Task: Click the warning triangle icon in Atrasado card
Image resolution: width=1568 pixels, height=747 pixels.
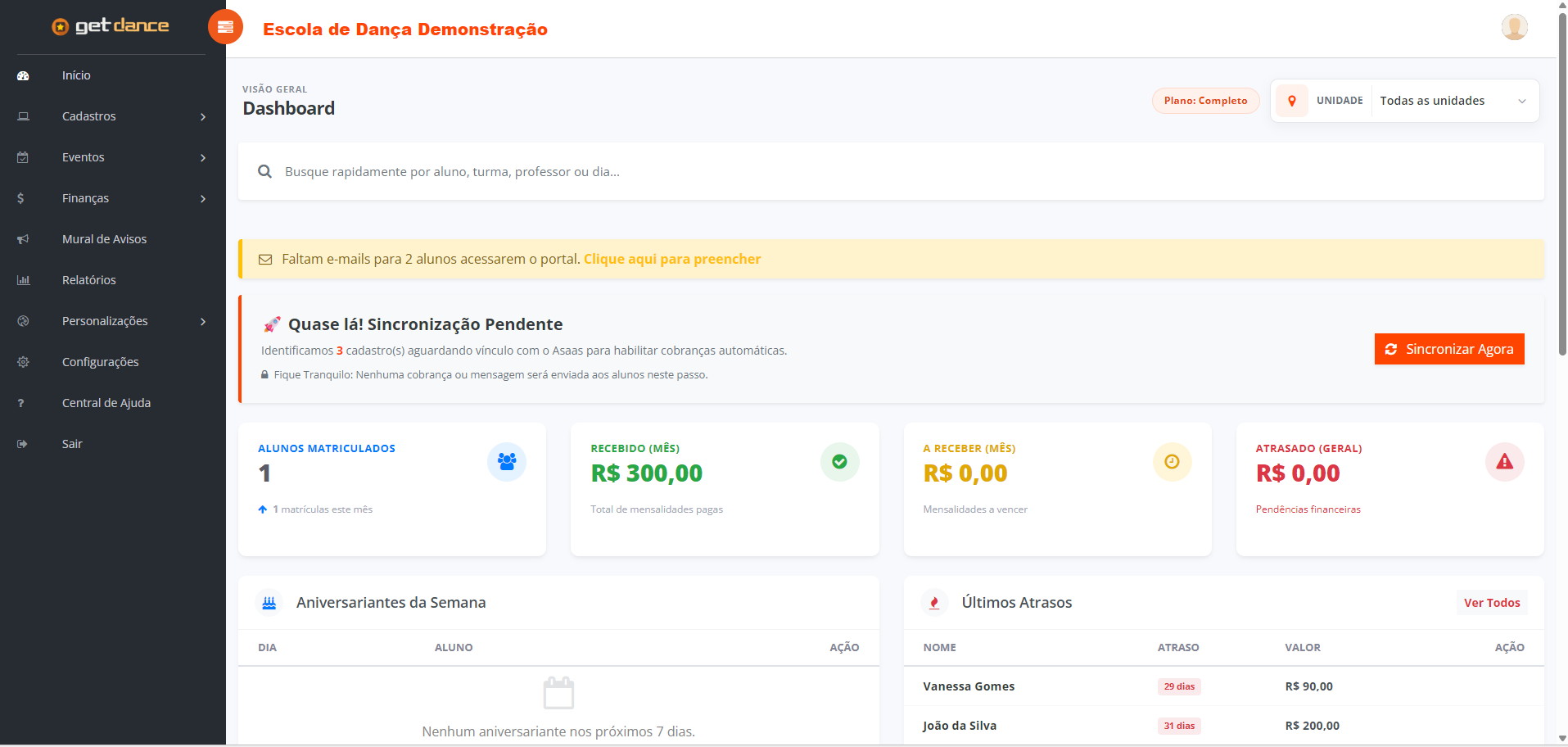Action: pyautogui.click(x=1504, y=462)
